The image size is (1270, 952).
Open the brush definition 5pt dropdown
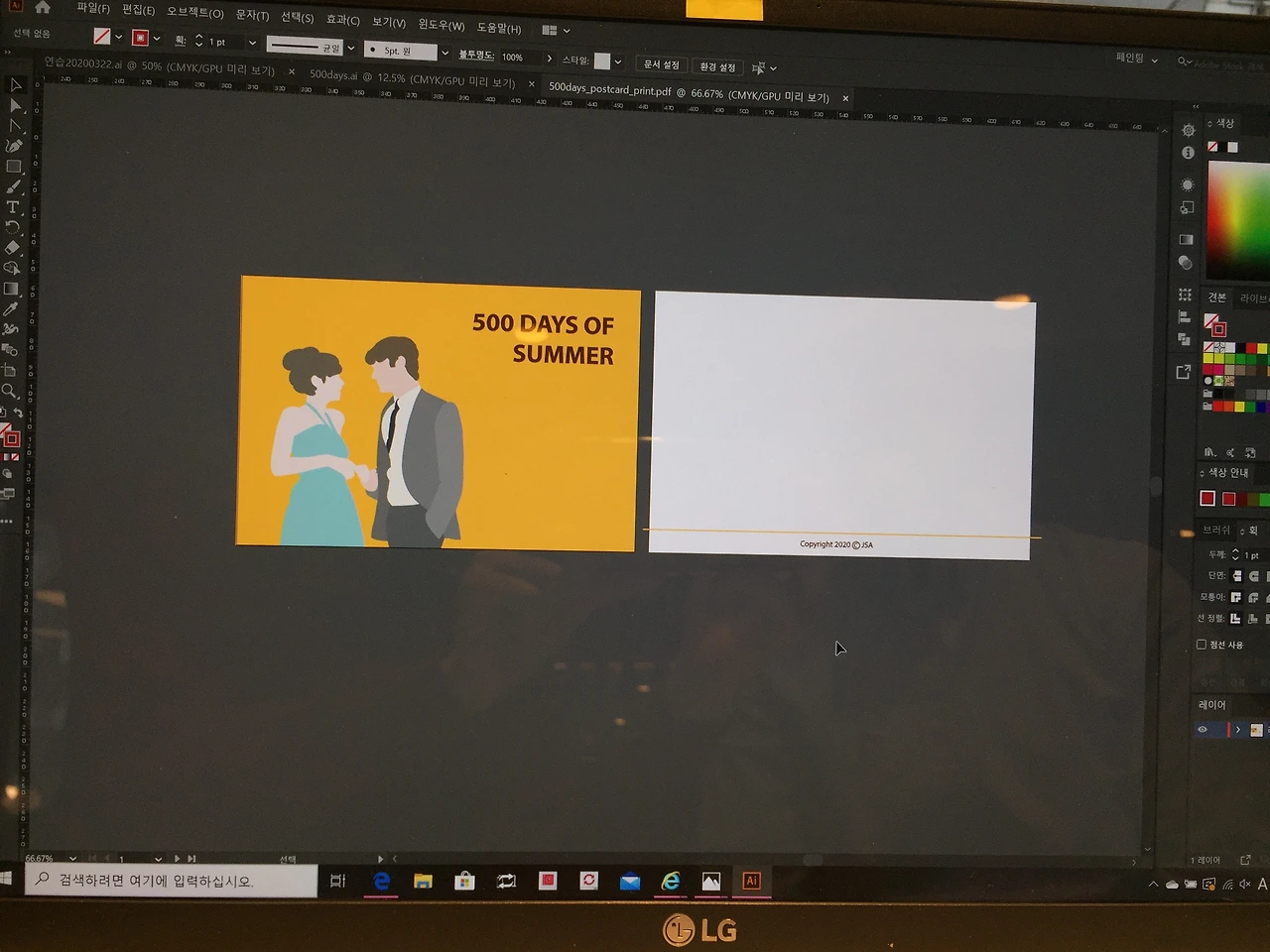pyautogui.click(x=444, y=53)
